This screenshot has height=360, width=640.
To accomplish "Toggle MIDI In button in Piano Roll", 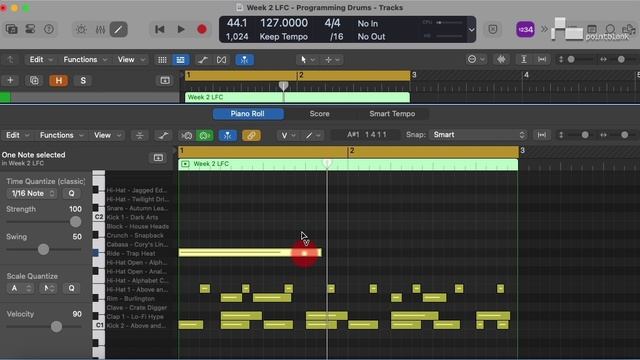I will [187, 136].
